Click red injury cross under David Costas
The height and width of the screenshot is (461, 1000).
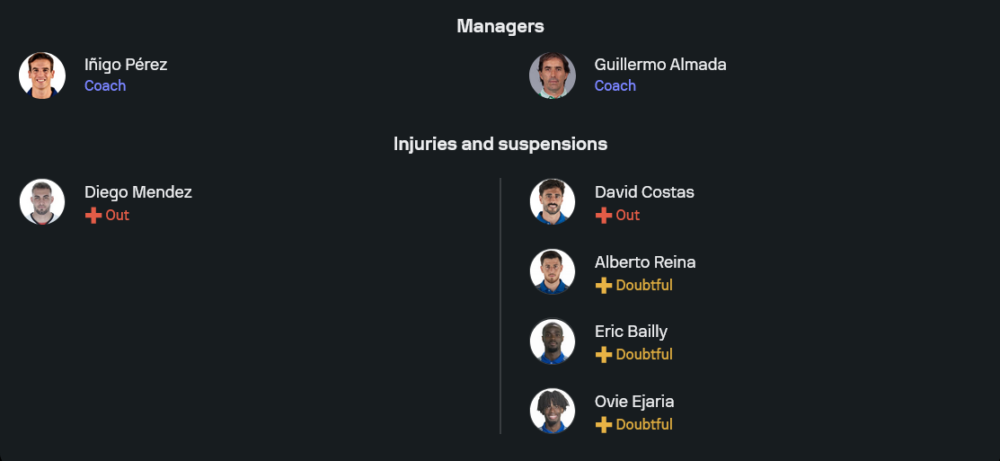(603, 215)
